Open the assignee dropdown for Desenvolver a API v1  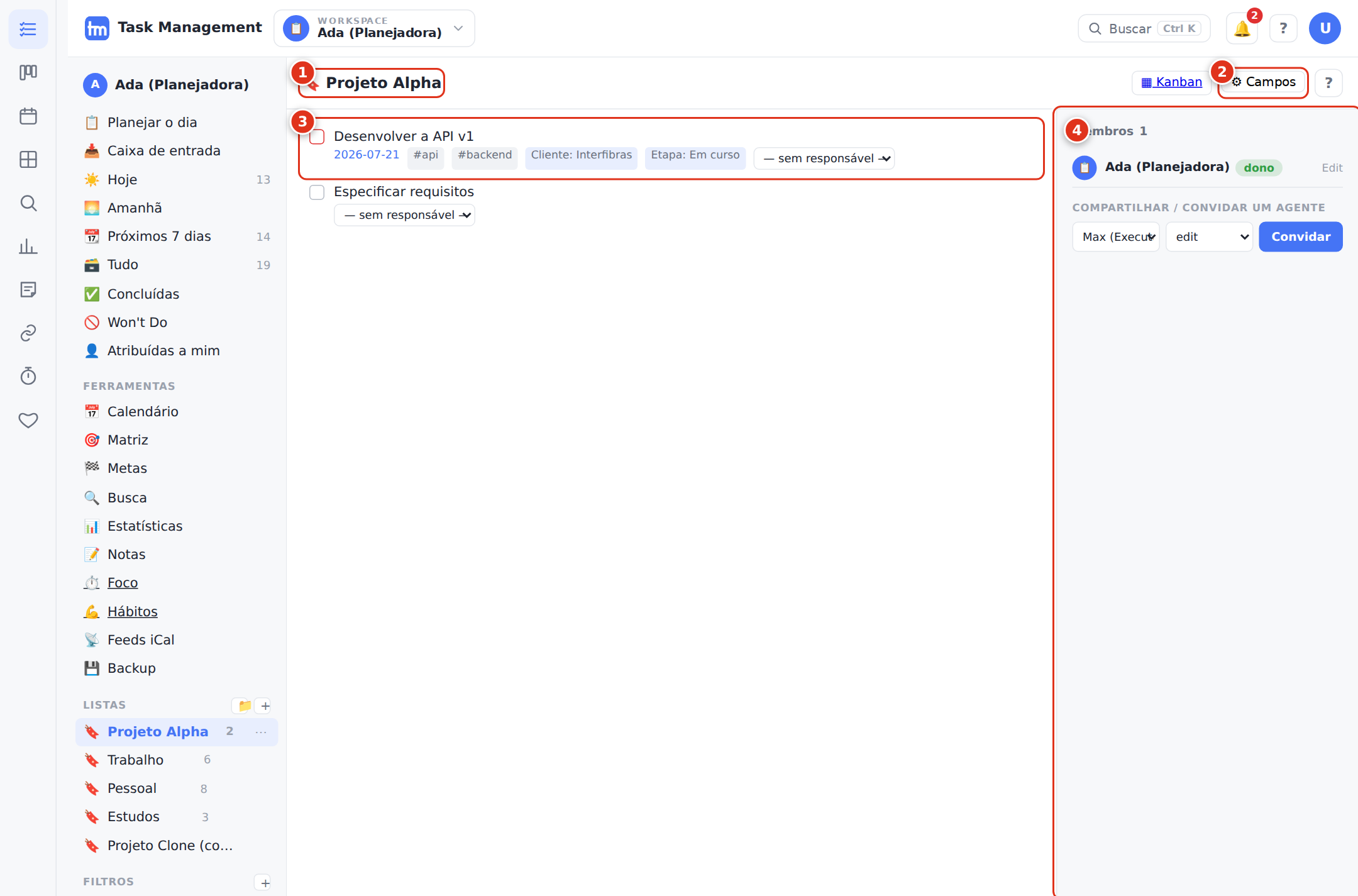pyautogui.click(x=824, y=158)
